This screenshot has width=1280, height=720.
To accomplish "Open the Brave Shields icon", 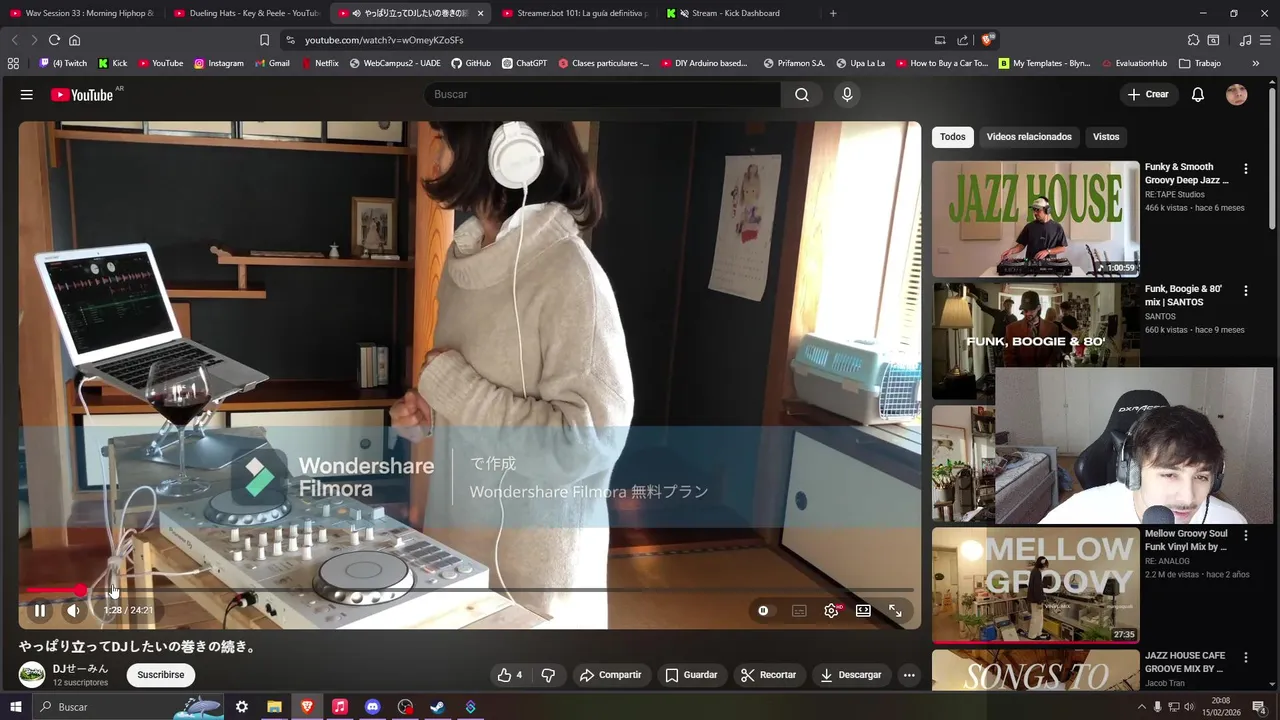I will (x=987, y=40).
